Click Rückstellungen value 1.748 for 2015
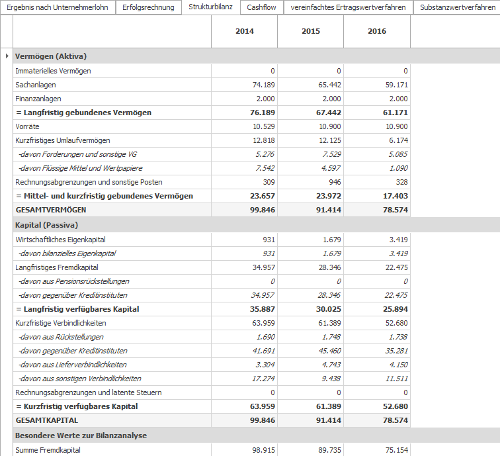Screen dimensions: 500x456 pos(331,337)
